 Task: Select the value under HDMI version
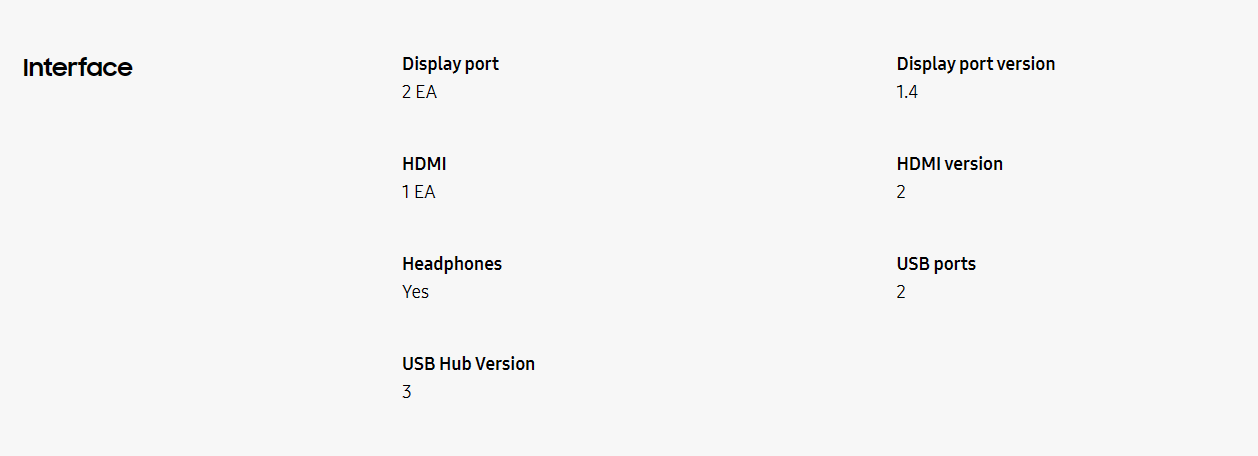click(901, 192)
